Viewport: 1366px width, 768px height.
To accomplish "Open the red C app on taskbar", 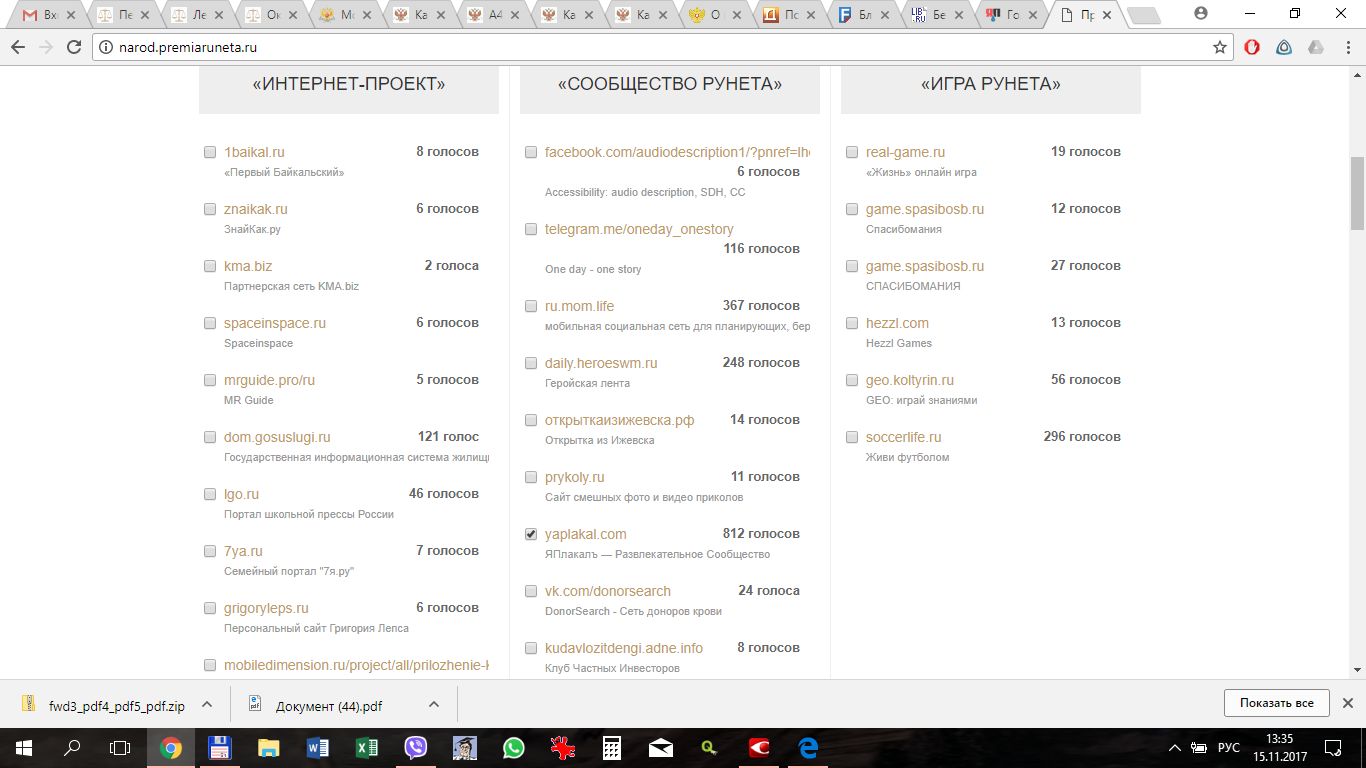I will [x=759, y=748].
